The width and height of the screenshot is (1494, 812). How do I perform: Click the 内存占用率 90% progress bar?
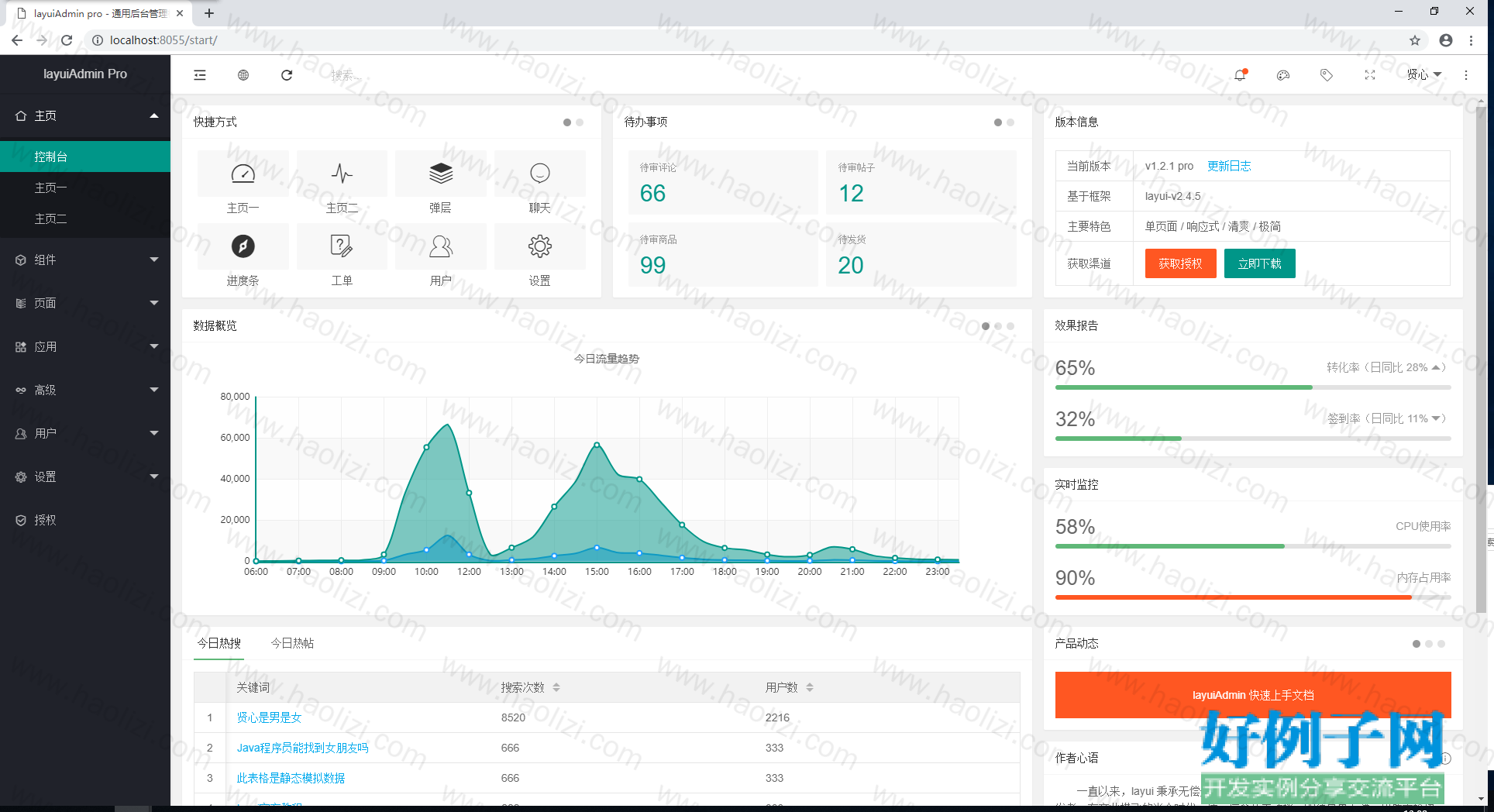pyautogui.click(x=1253, y=597)
